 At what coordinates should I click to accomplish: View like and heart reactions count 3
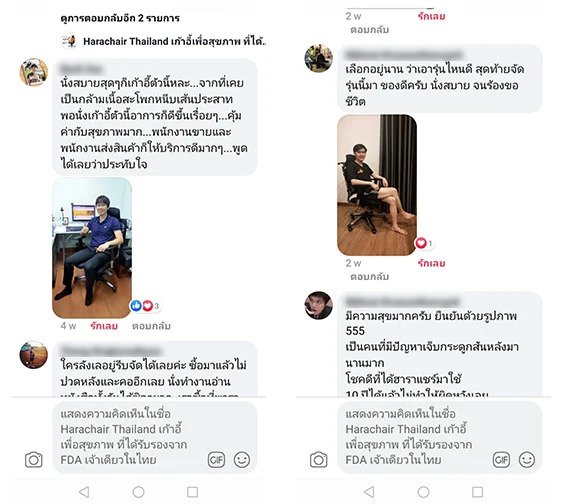[145, 306]
